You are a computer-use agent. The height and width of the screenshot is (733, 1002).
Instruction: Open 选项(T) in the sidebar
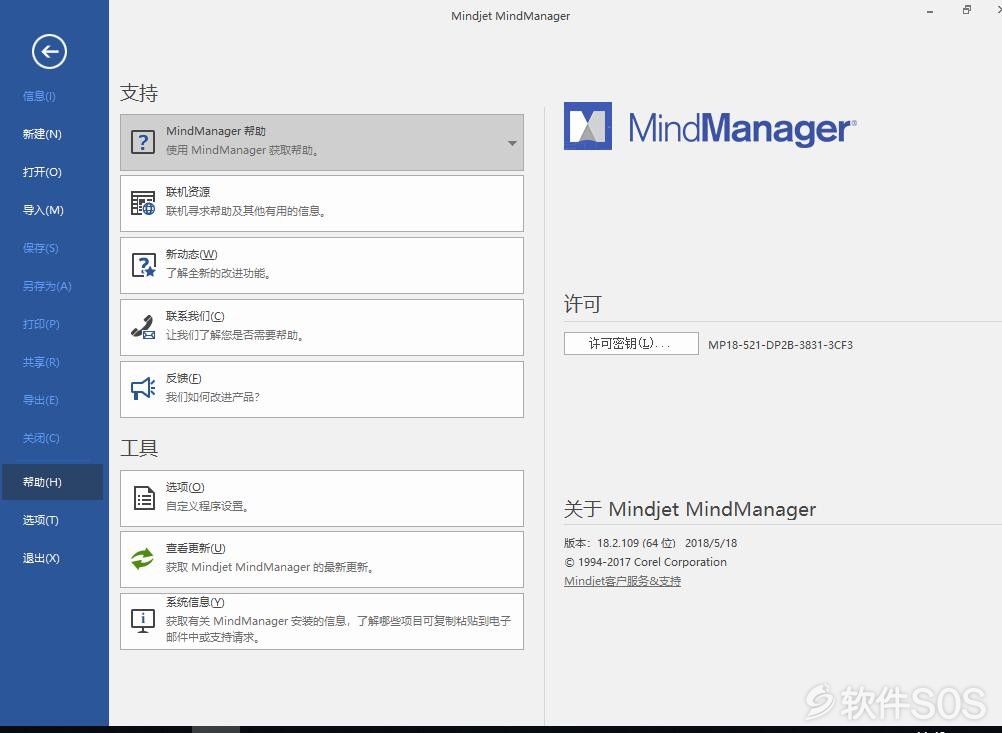coord(40,520)
